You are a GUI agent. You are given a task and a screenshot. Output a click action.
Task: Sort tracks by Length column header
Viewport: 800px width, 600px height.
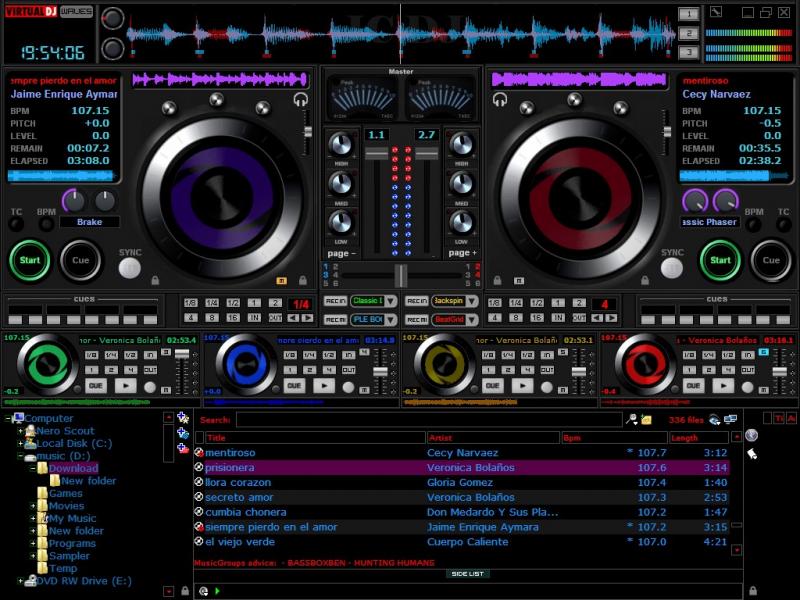[x=698, y=438]
